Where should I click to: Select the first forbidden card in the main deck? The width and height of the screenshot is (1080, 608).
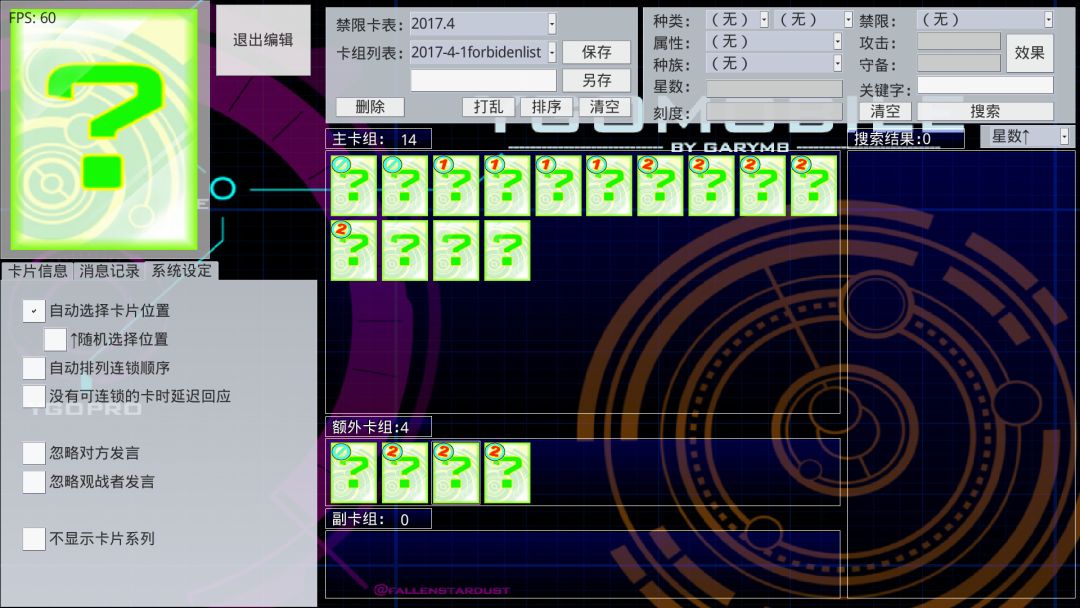pos(353,186)
